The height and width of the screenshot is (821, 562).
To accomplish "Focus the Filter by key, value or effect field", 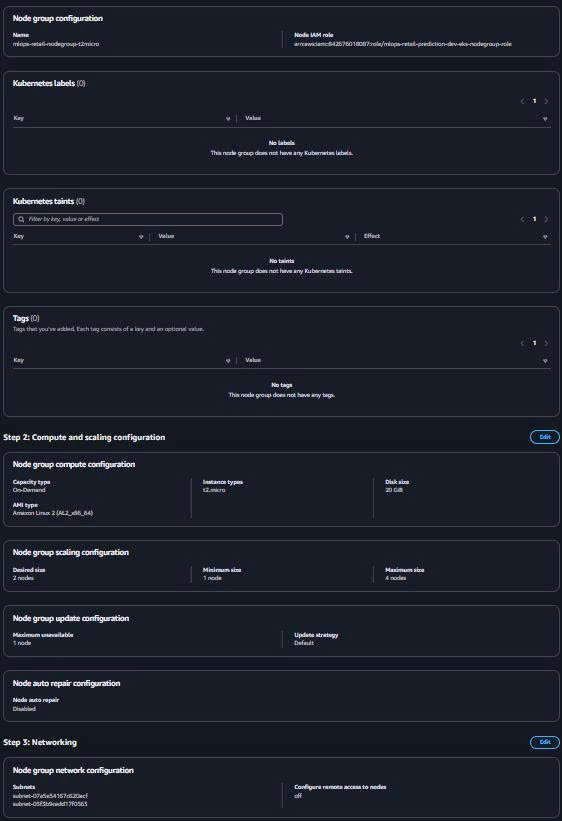I will [148, 219].
